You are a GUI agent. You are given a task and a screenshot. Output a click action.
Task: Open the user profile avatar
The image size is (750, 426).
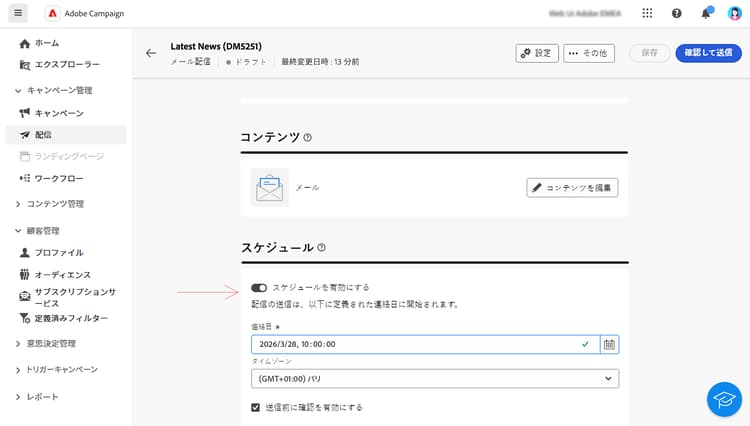pos(734,13)
